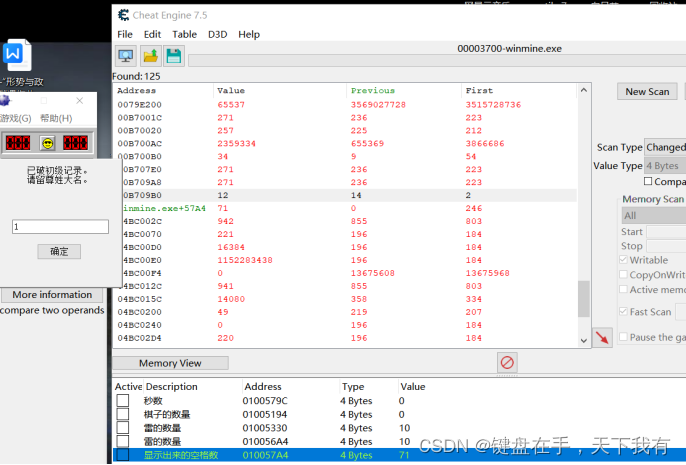Select result row address 00B70020

[x=345, y=130]
